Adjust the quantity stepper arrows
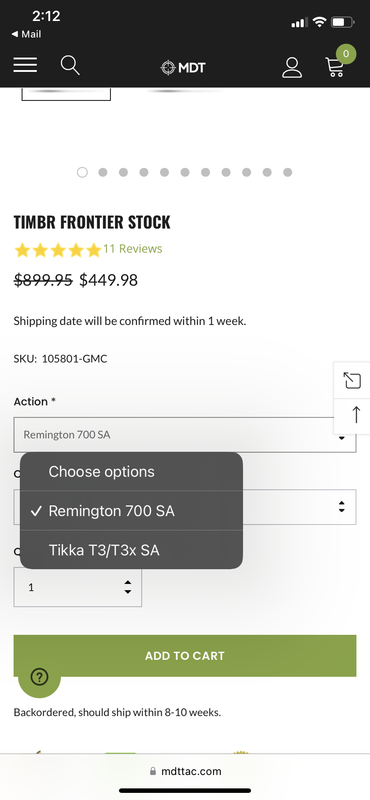 pyautogui.click(x=128, y=587)
